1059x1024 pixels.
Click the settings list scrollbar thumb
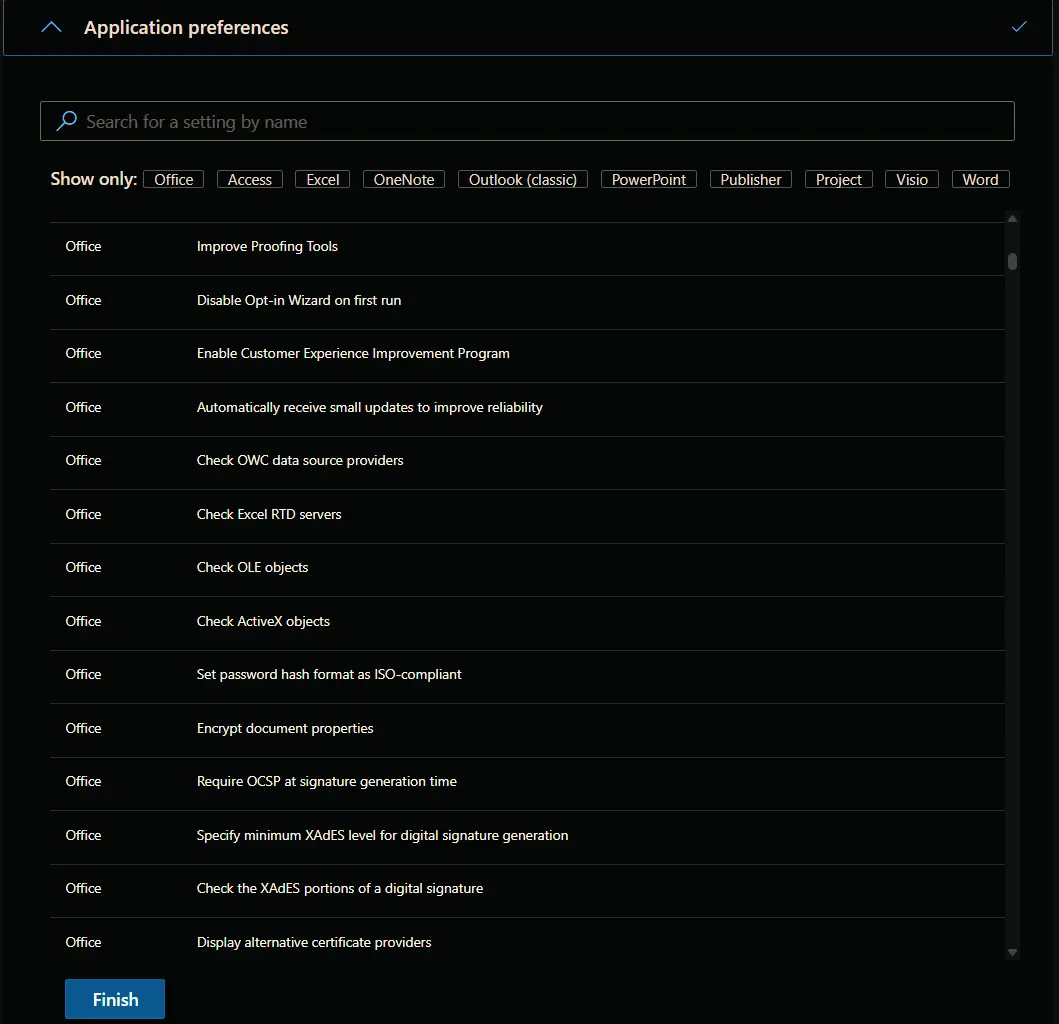click(1012, 261)
